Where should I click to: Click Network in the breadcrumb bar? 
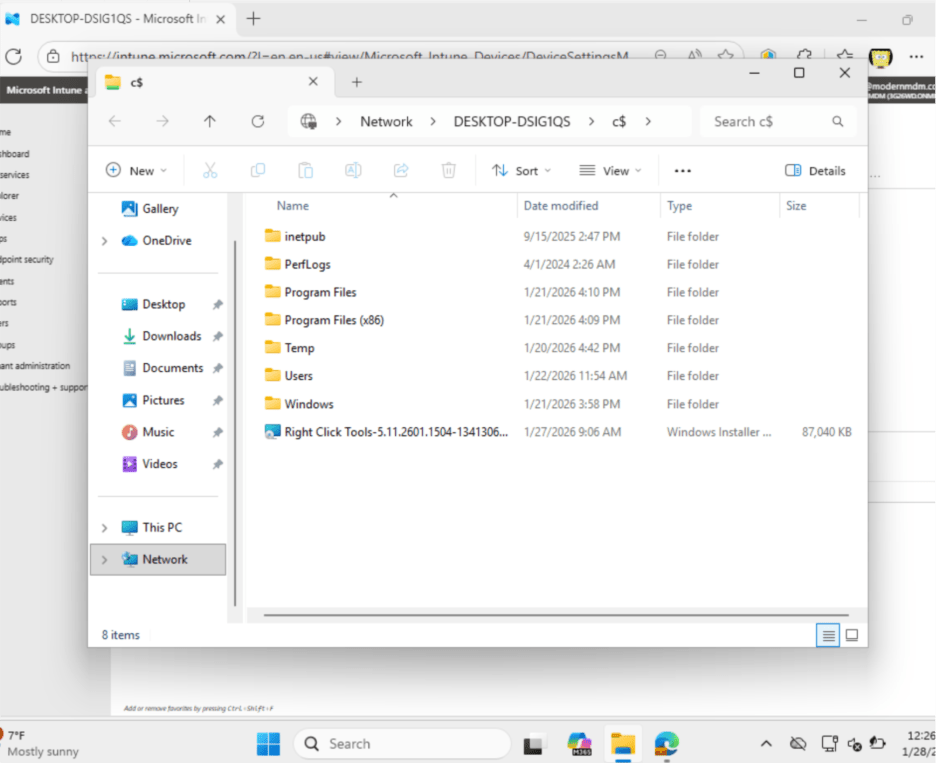[x=386, y=120]
